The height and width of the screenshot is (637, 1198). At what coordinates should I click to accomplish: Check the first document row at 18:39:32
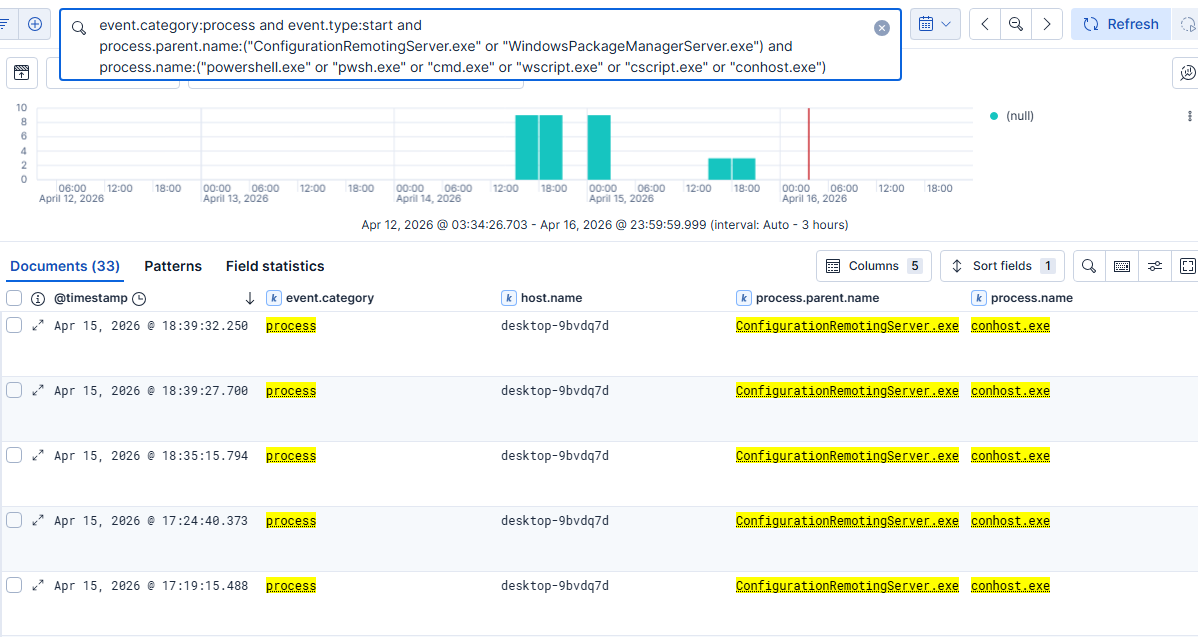[13, 324]
